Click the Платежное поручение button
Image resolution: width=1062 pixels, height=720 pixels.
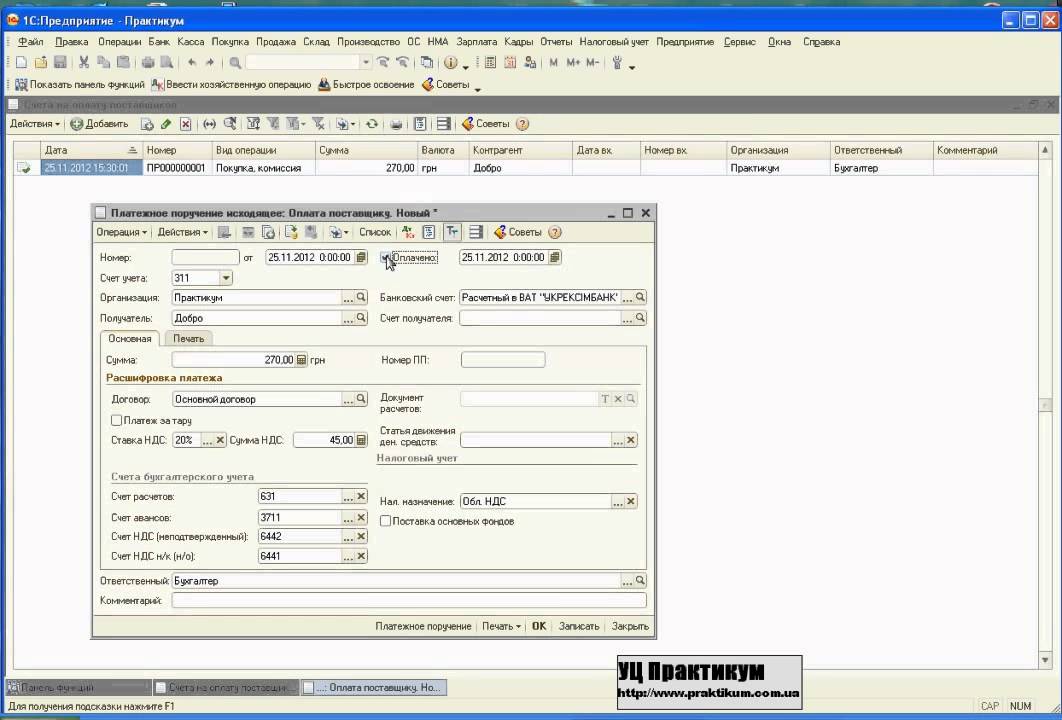(423, 627)
